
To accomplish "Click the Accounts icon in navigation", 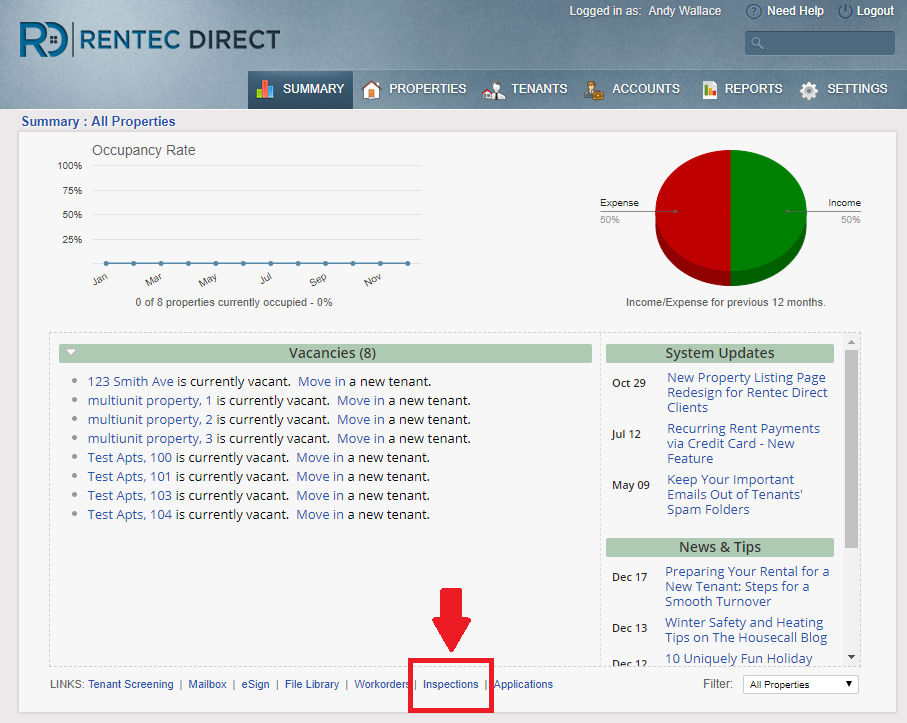I will click(594, 90).
